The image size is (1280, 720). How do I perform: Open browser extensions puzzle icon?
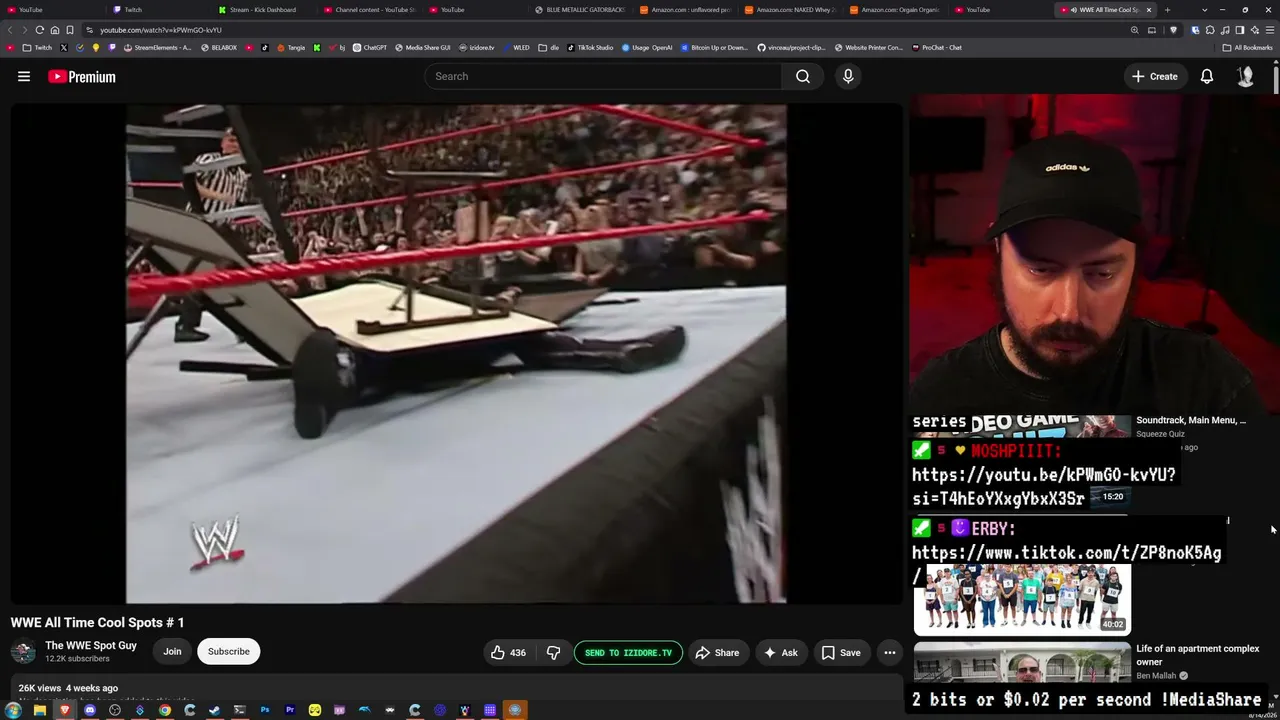(1212, 30)
